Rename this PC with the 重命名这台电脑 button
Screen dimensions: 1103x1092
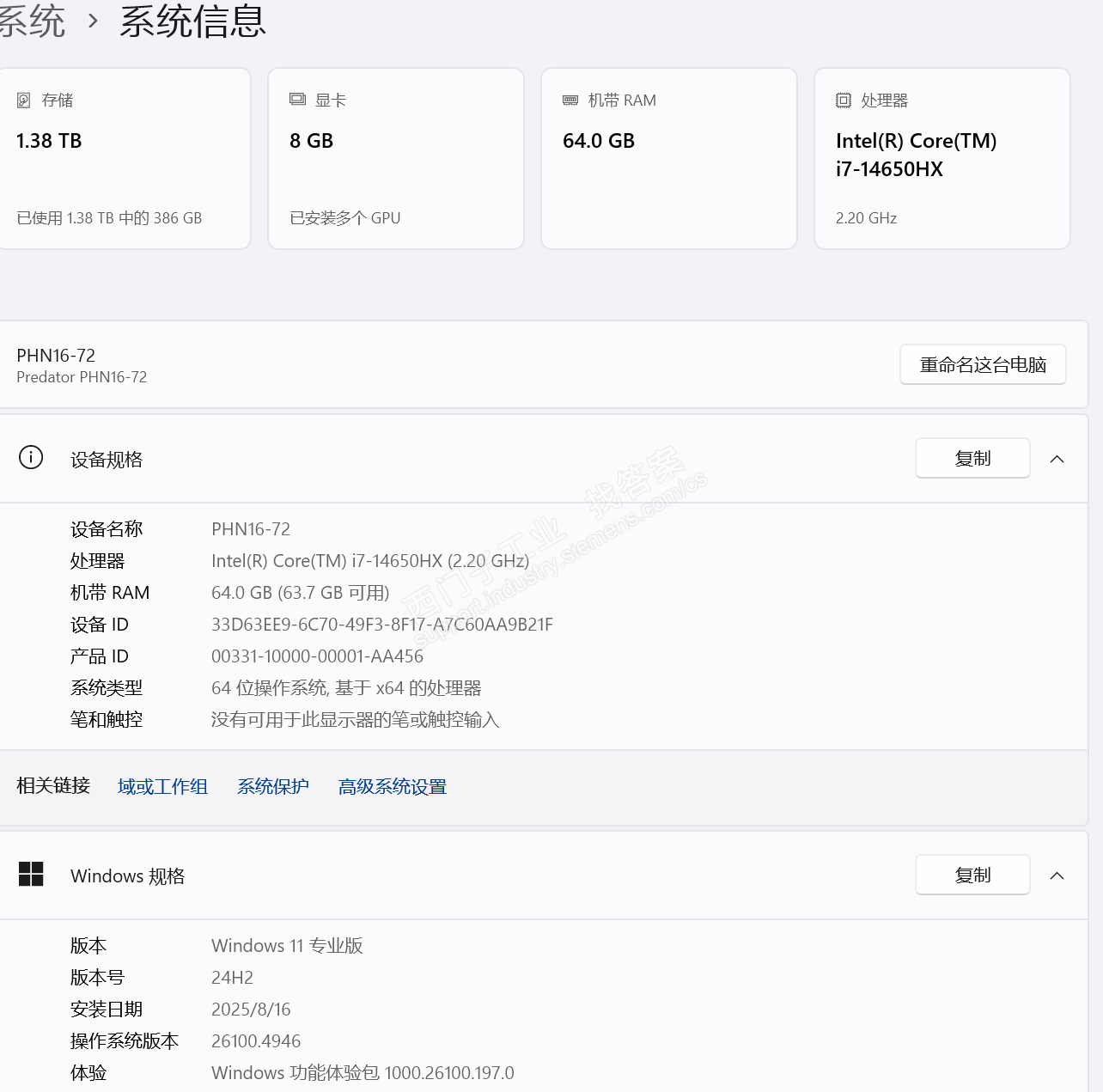pos(983,365)
